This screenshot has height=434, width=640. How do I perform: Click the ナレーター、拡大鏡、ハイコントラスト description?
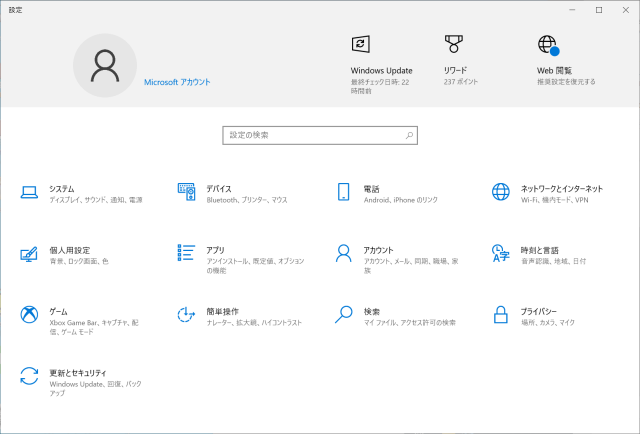254,323
